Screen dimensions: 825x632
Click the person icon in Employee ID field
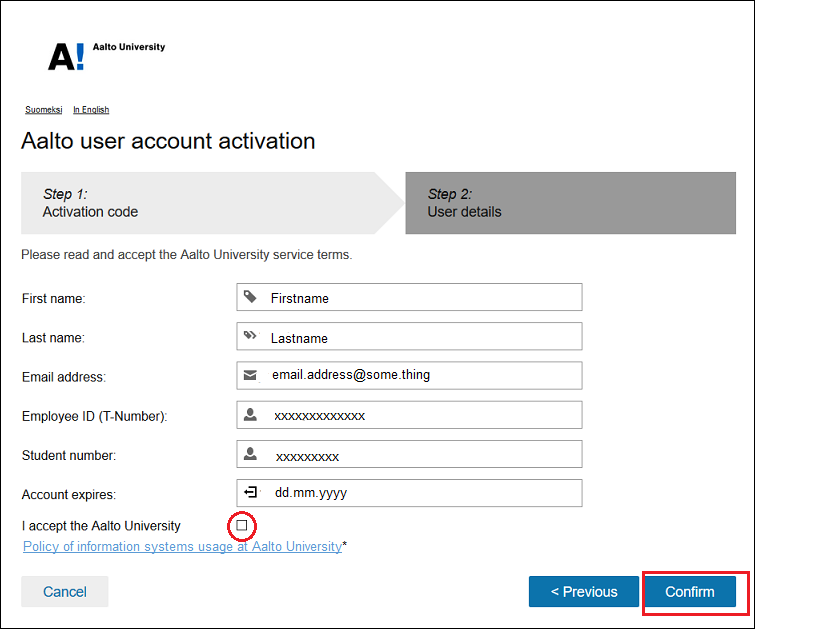click(x=250, y=415)
